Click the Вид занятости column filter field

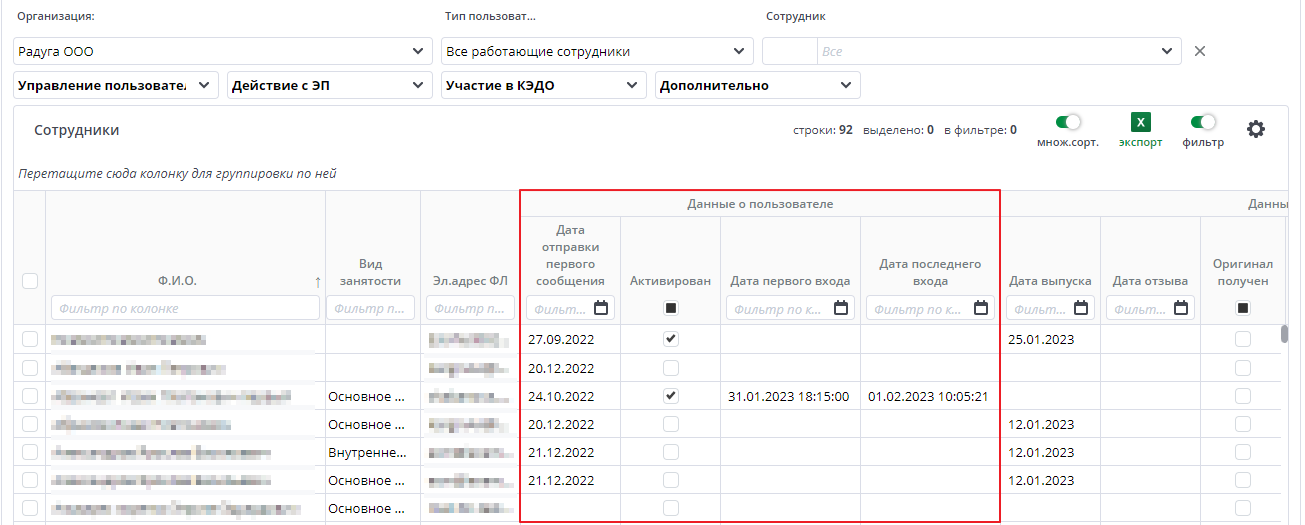(x=371, y=308)
